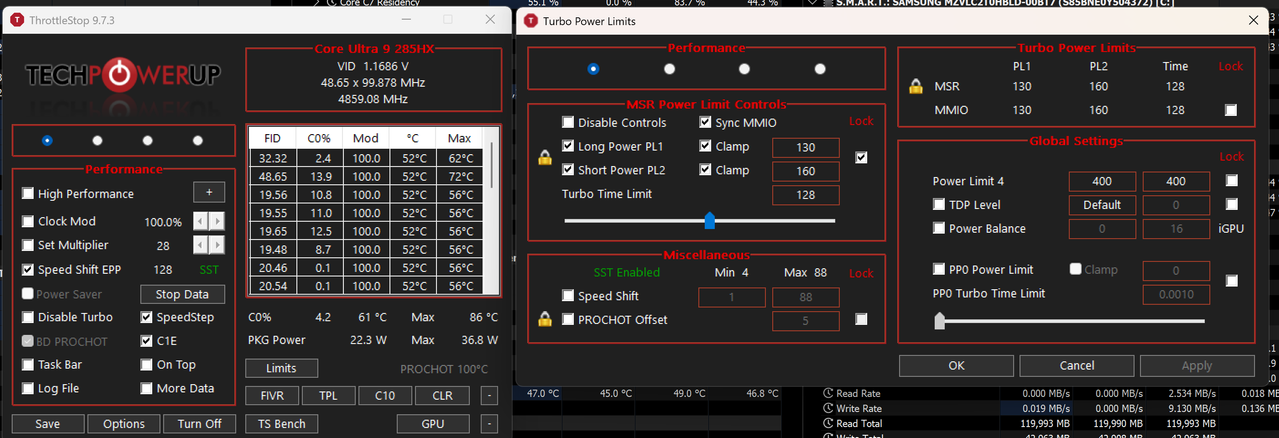Select fourth profile radio in Turbo Power Limits

pos(820,69)
